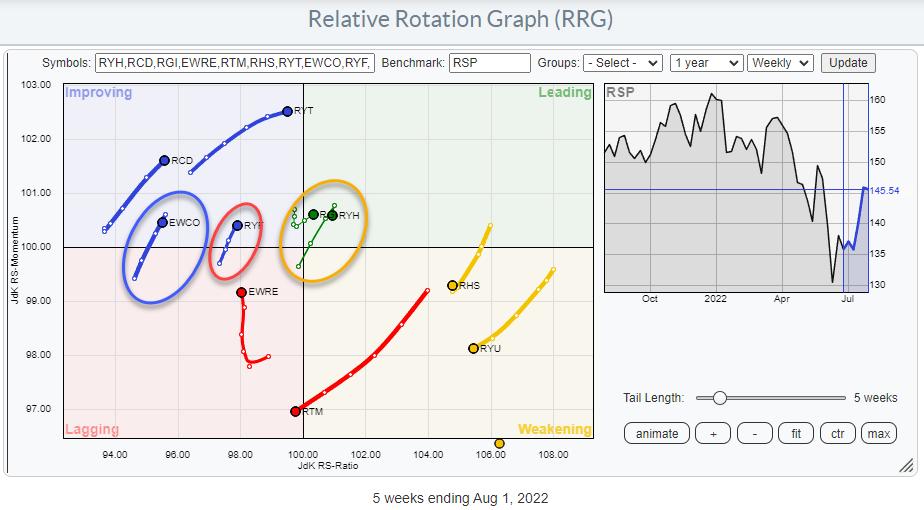Click the plus zoom-in button
Viewport: 924px width, 510px height.
(x=713, y=433)
